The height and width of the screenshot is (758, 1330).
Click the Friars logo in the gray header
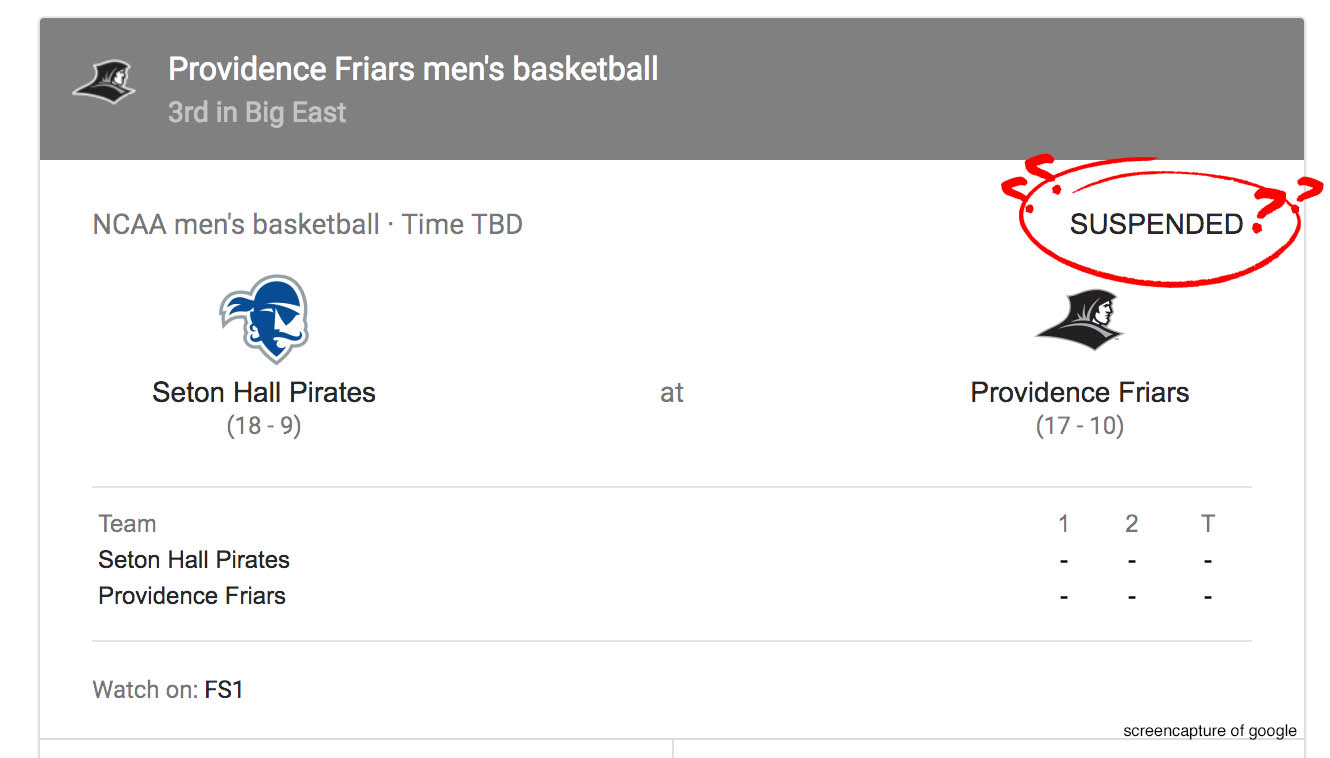[104, 82]
